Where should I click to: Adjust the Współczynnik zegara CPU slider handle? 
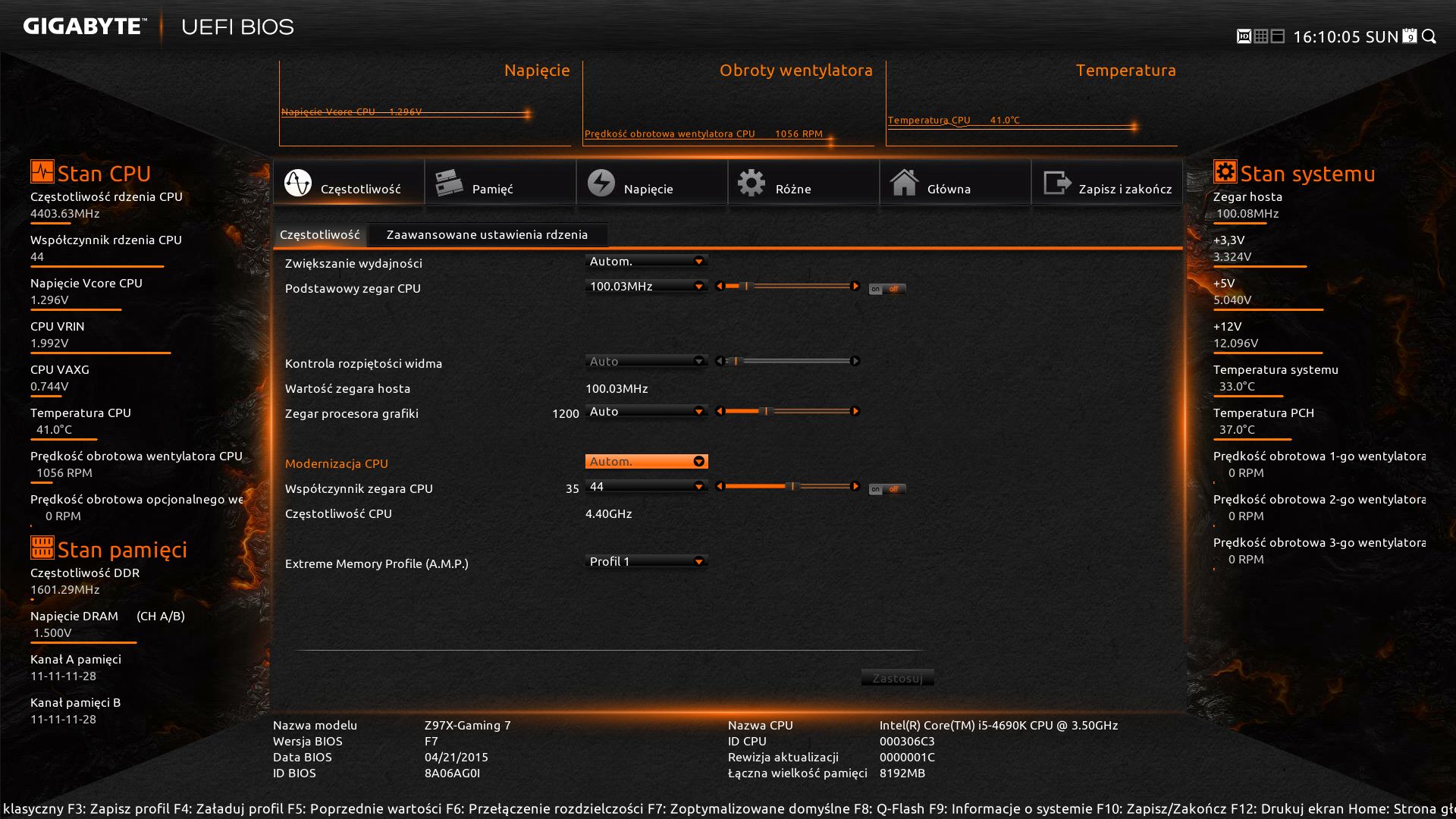point(792,487)
